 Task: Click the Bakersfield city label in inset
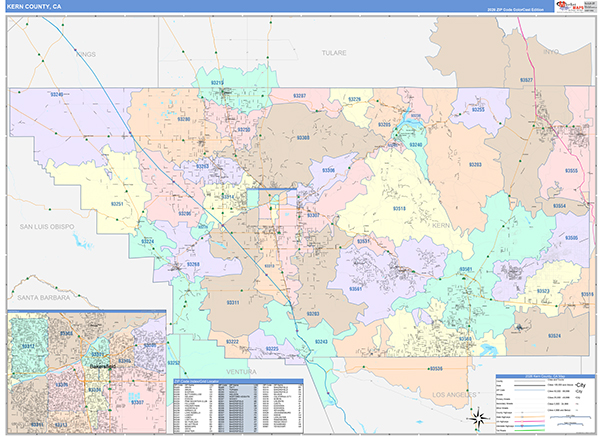pos(103,366)
